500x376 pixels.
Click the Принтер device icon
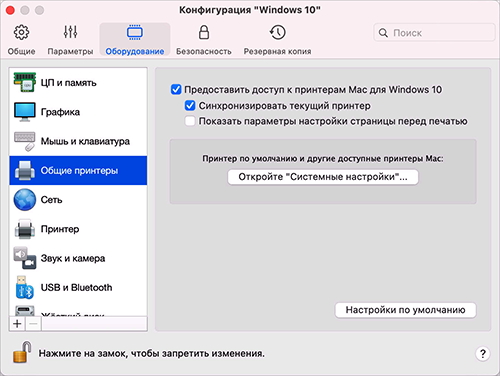coord(25,229)
